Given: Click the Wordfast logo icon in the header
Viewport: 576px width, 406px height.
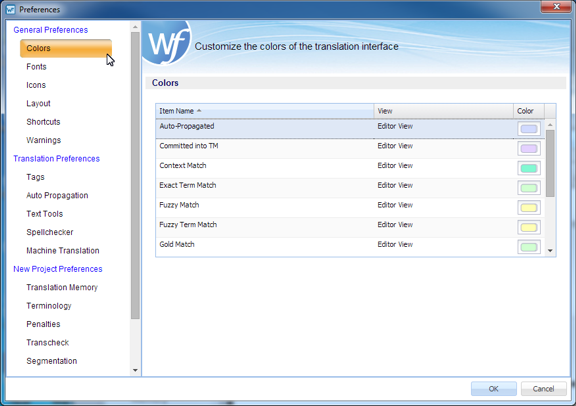Looking at the screenshot, I should 167,43.
